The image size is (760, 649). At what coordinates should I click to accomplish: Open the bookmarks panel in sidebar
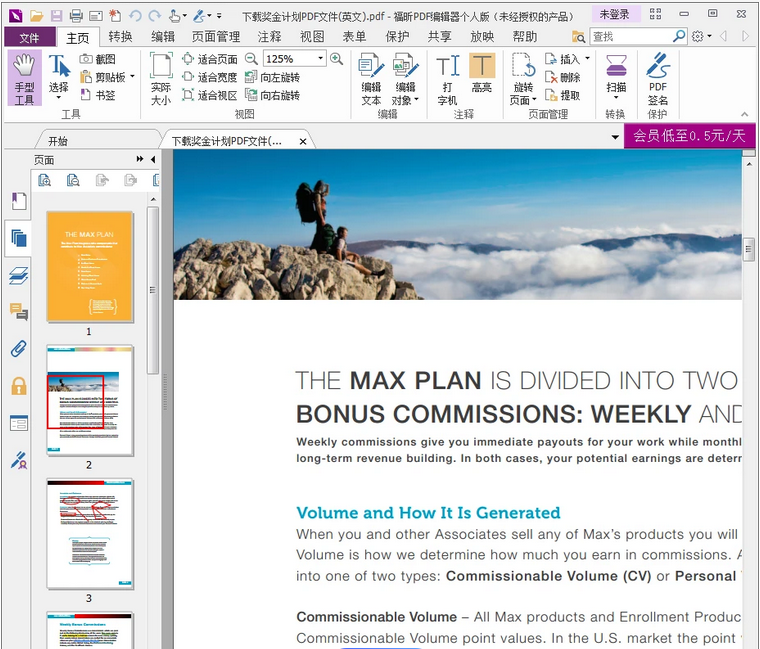point(19,201)
